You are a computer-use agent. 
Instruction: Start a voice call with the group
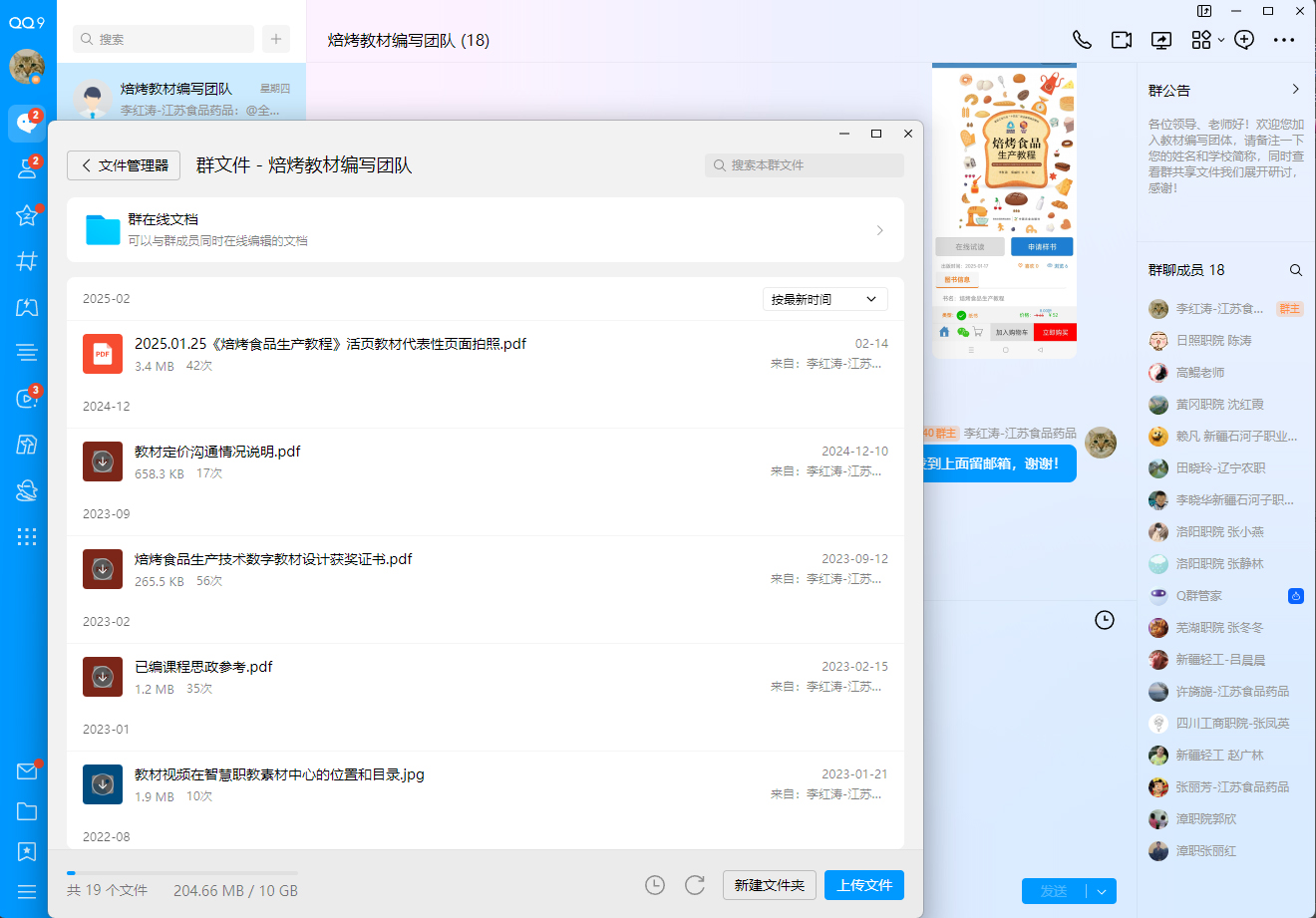(x=1082, y=40)
